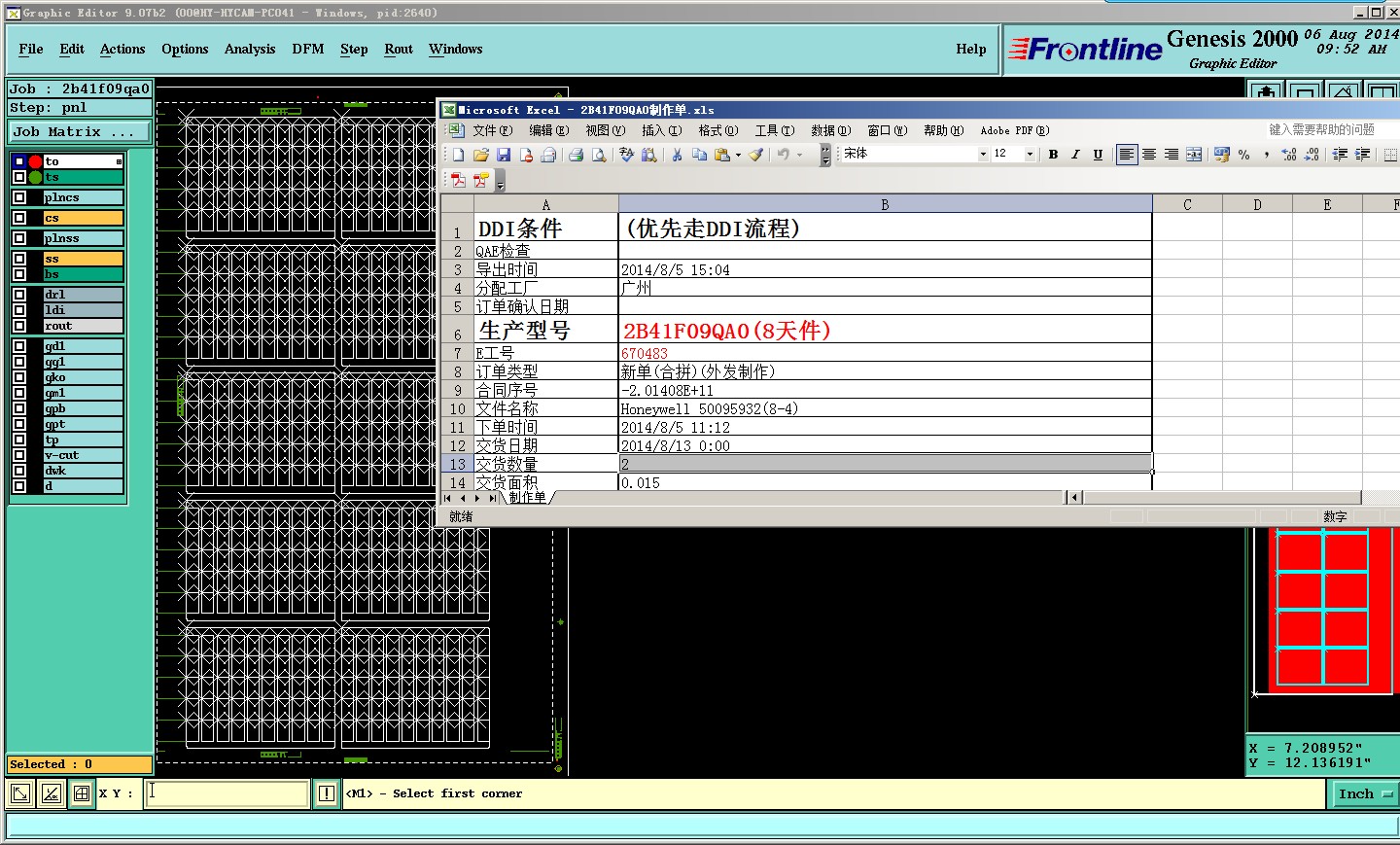Select the 制作单 sheet tab
The image size is (1400, 845).
tap(527, 497)
